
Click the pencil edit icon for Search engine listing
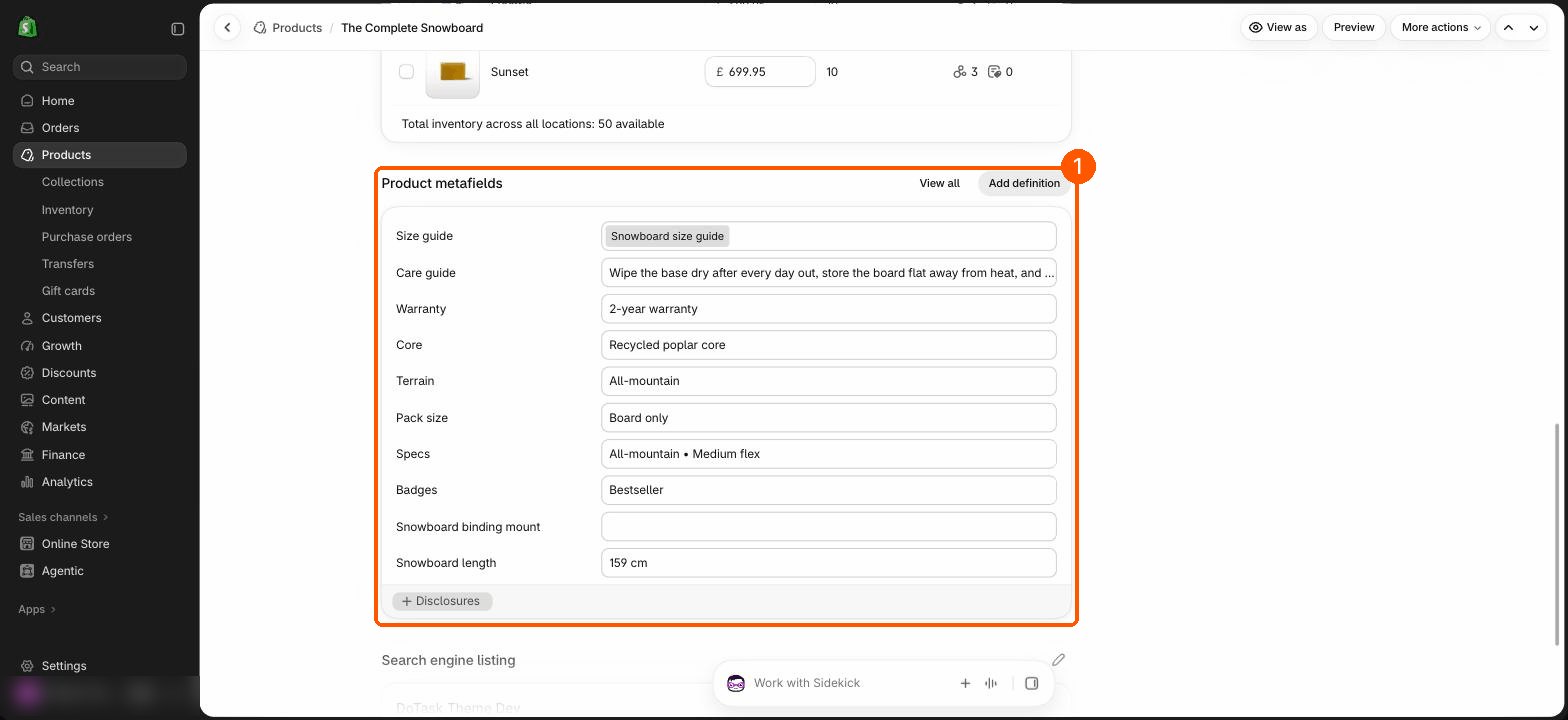tap(1058, 660)
